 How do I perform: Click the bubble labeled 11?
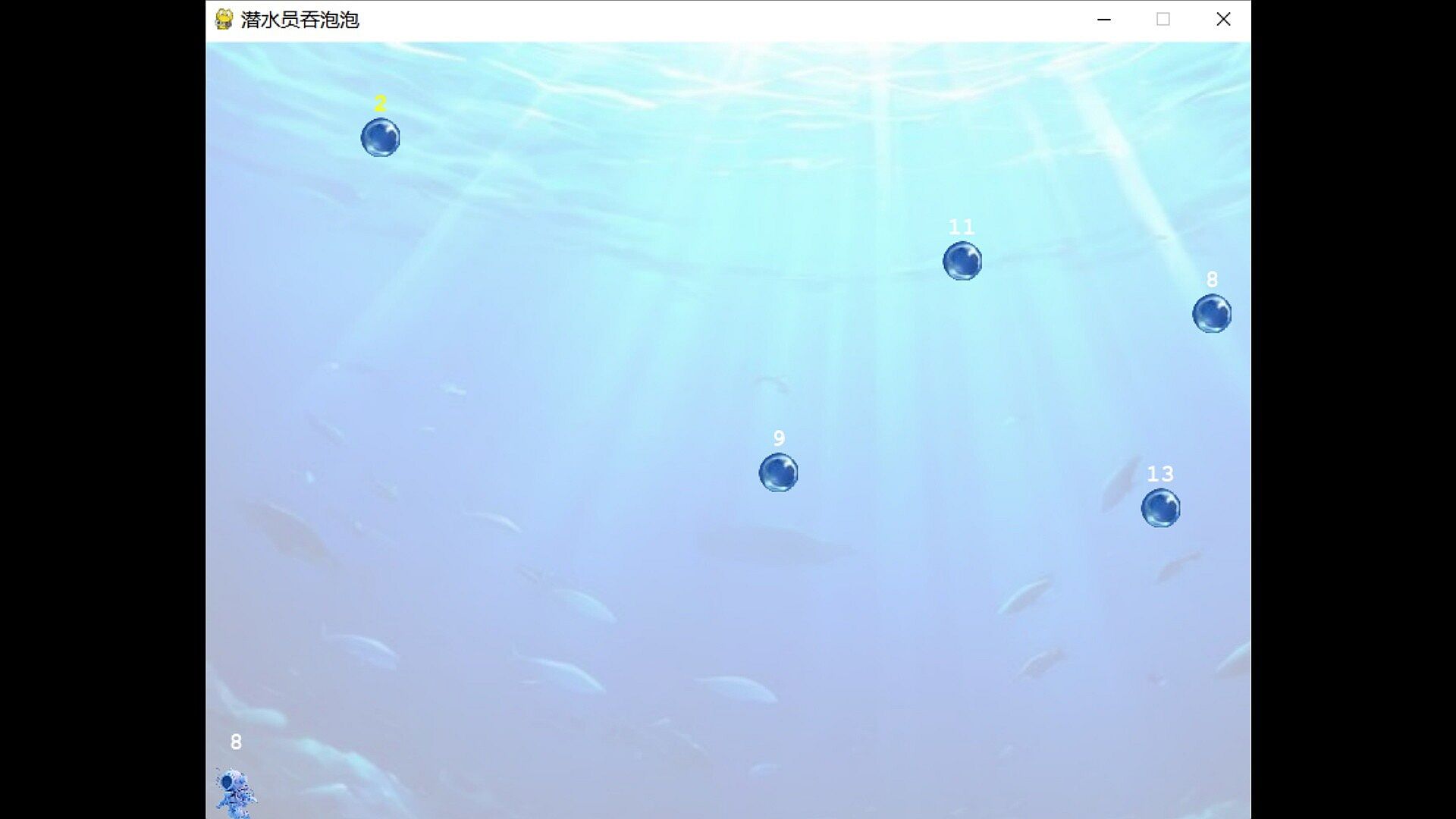point(962,261)
